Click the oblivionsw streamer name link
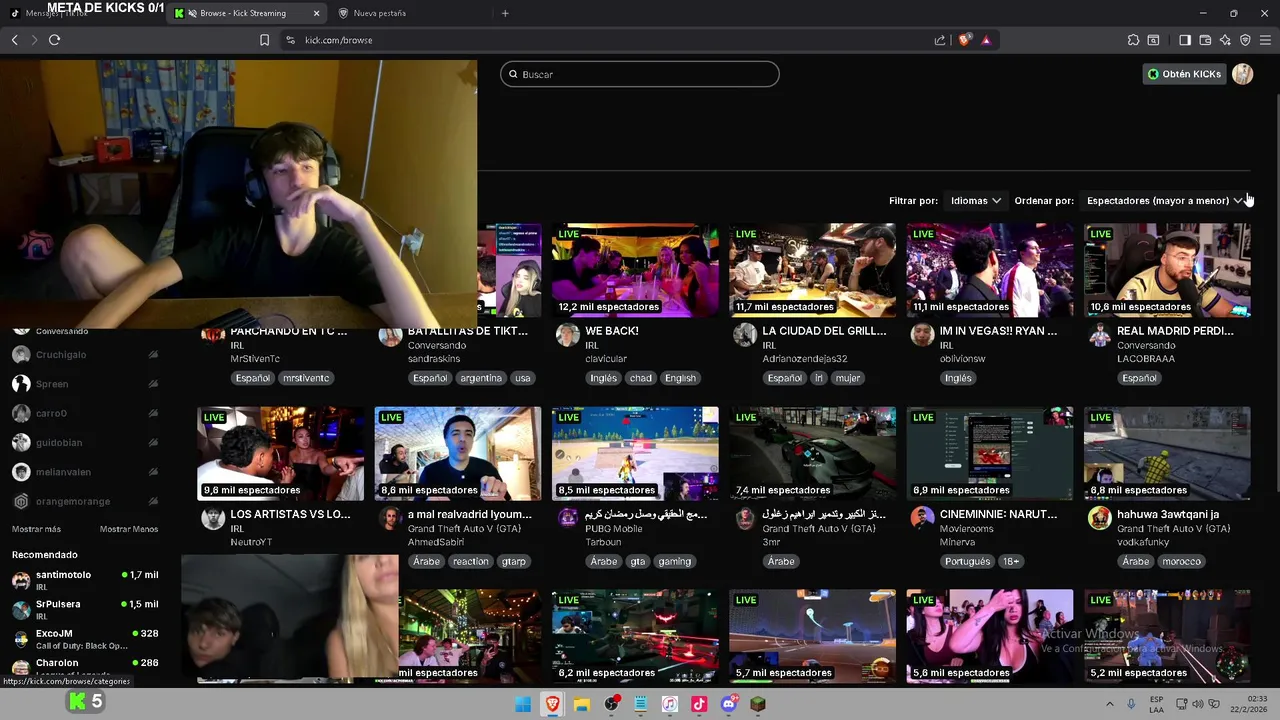 pyautogui.click(x=962, y=359)
